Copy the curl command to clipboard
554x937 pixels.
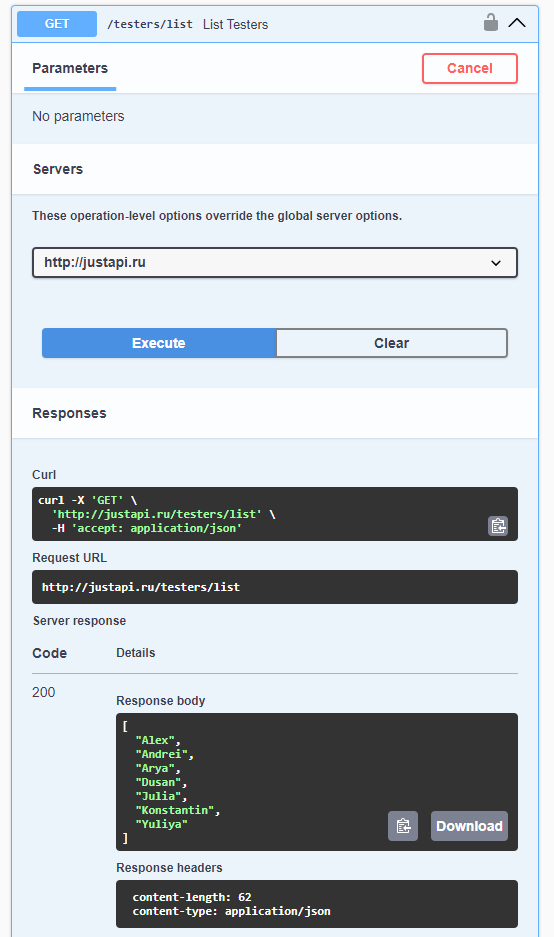click(x=498, y=526)
